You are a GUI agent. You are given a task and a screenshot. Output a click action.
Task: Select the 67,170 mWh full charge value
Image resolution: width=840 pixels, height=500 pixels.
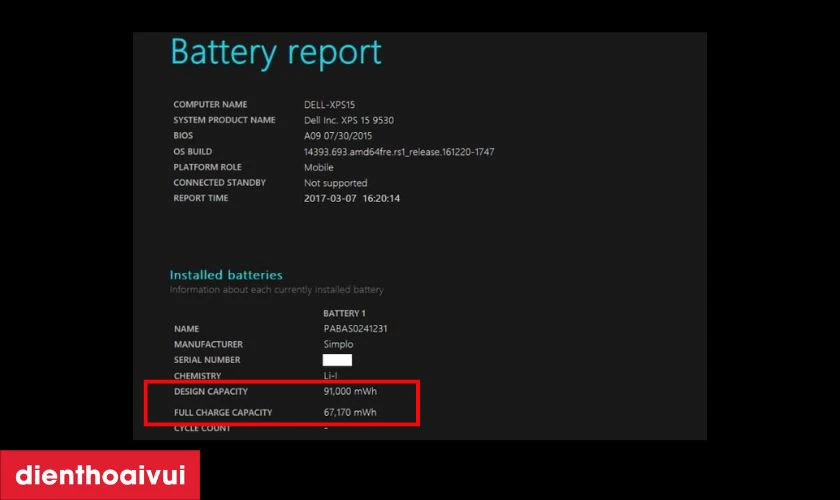(350, 413)
